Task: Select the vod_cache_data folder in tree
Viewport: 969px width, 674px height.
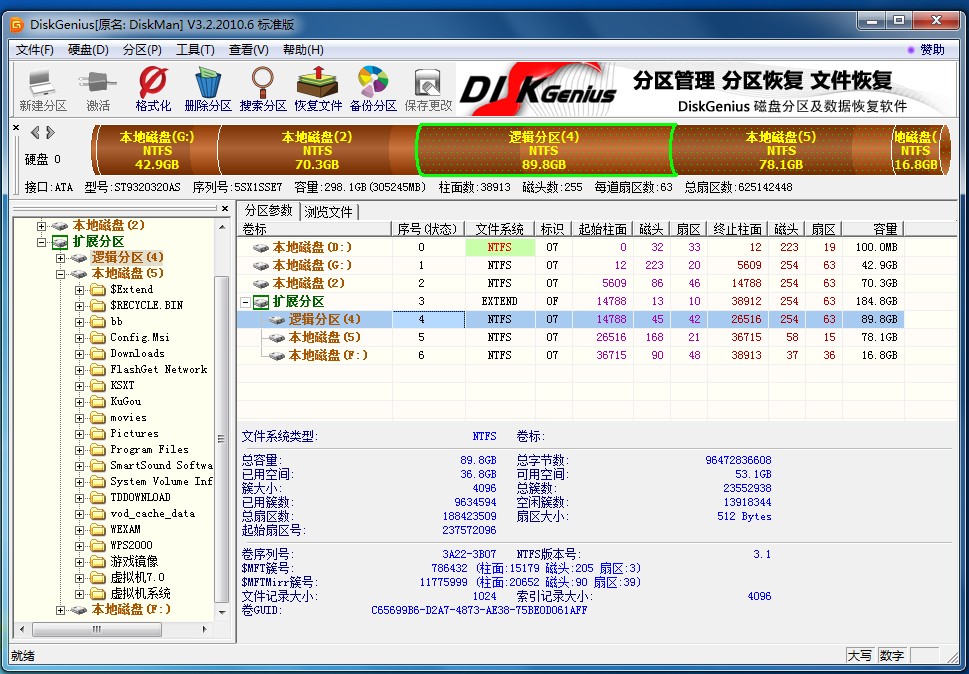Action: (x=153, y=513)
